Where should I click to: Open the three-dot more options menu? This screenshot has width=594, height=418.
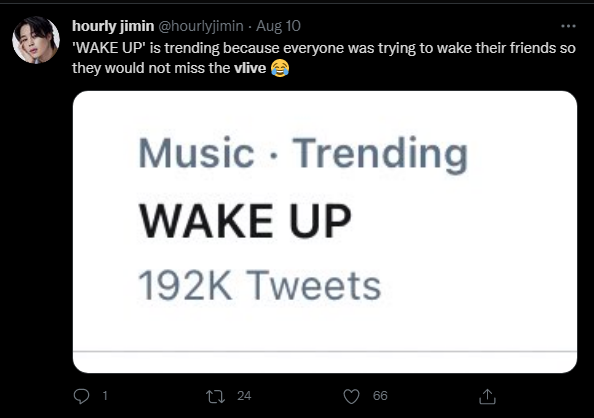(568, 26)
